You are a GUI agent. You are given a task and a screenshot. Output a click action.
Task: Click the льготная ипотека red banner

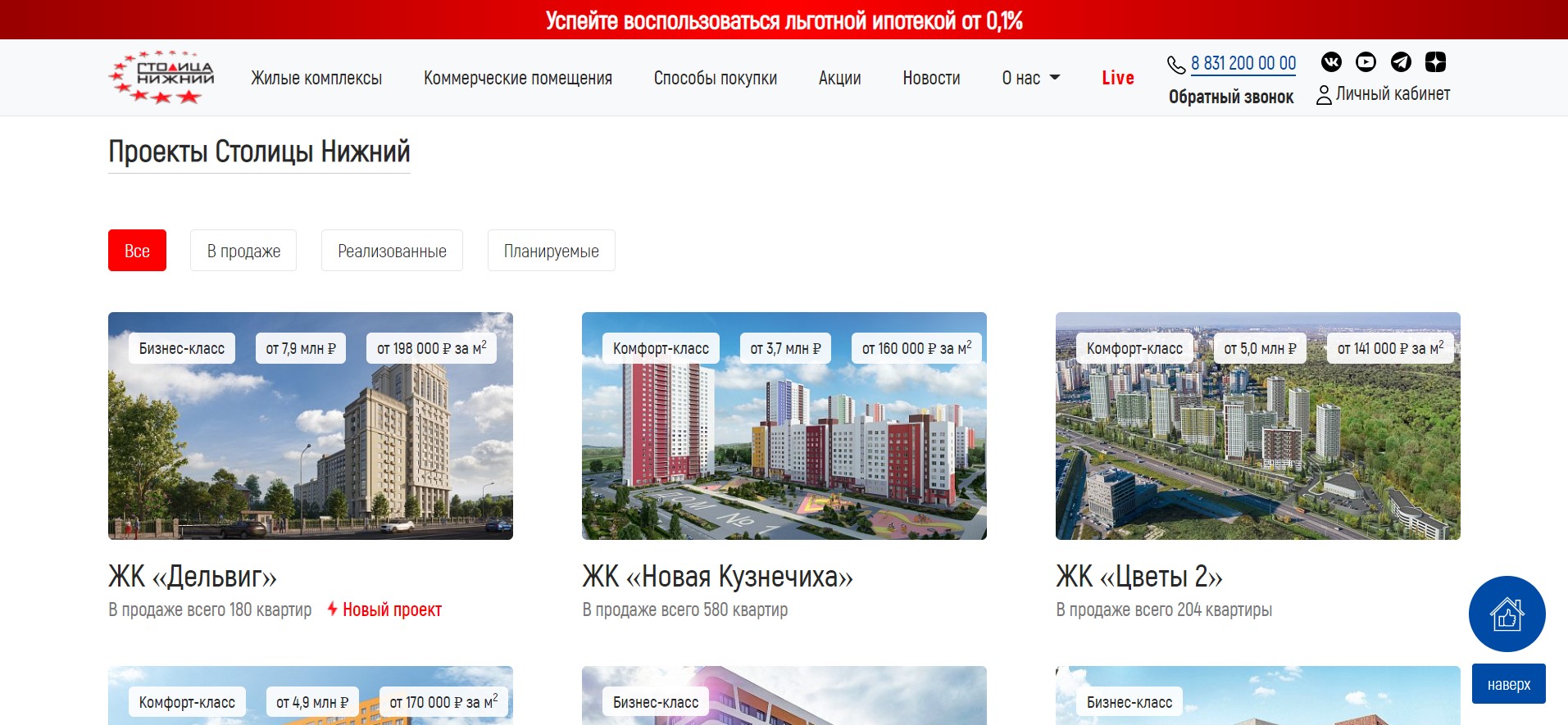pyautogui.click(x=784, y=20)
